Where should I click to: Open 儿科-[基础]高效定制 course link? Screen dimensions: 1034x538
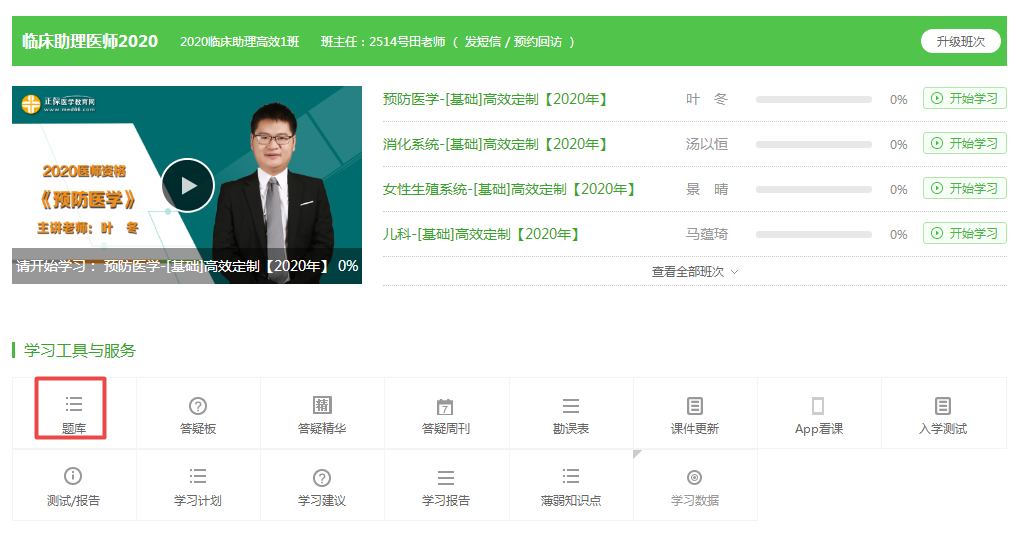tap(481, 234)
